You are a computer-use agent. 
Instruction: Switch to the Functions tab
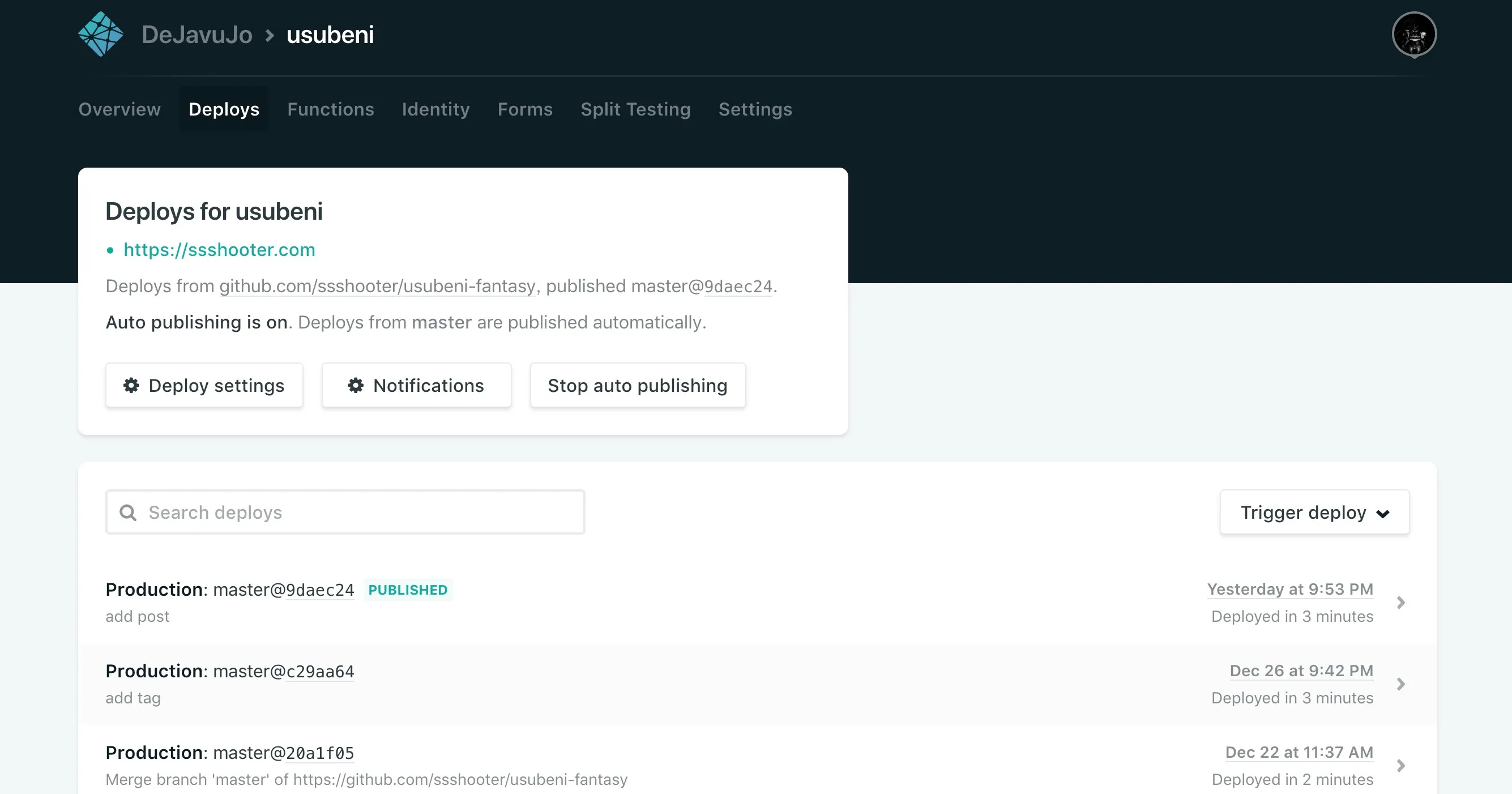(x=331, y=109)
